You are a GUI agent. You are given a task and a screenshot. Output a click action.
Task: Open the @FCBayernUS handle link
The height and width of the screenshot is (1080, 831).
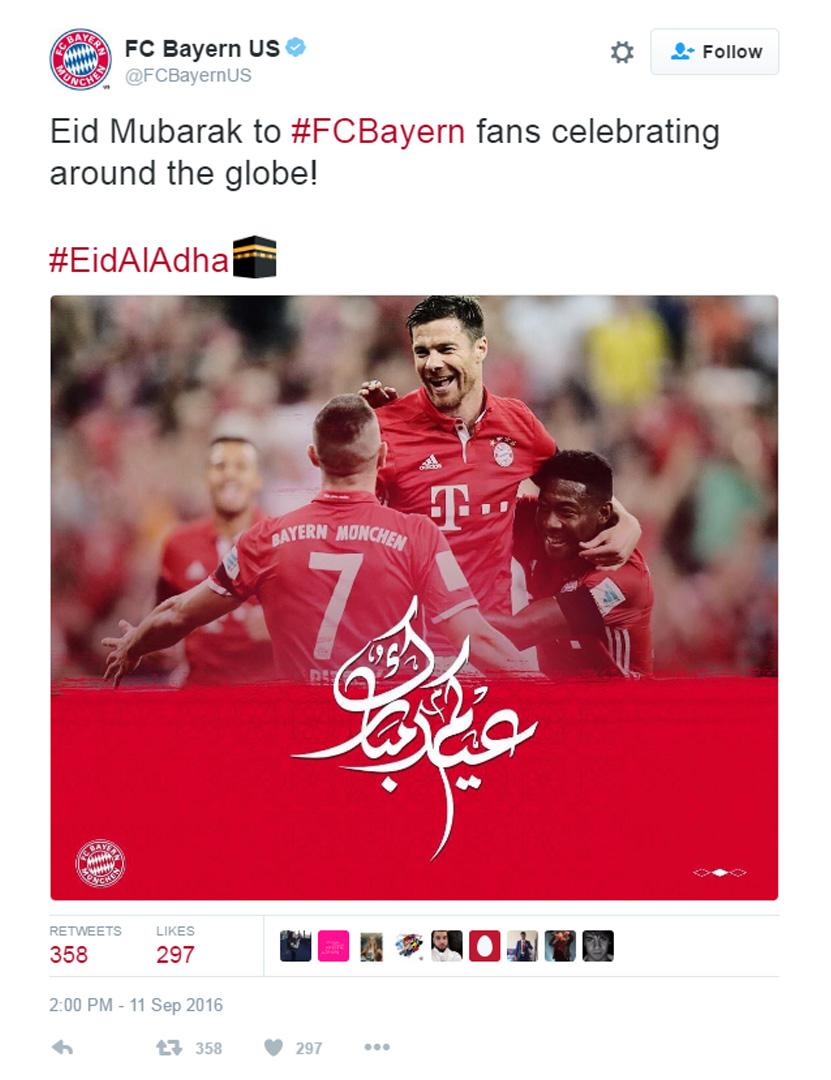(x=188, y=75)
